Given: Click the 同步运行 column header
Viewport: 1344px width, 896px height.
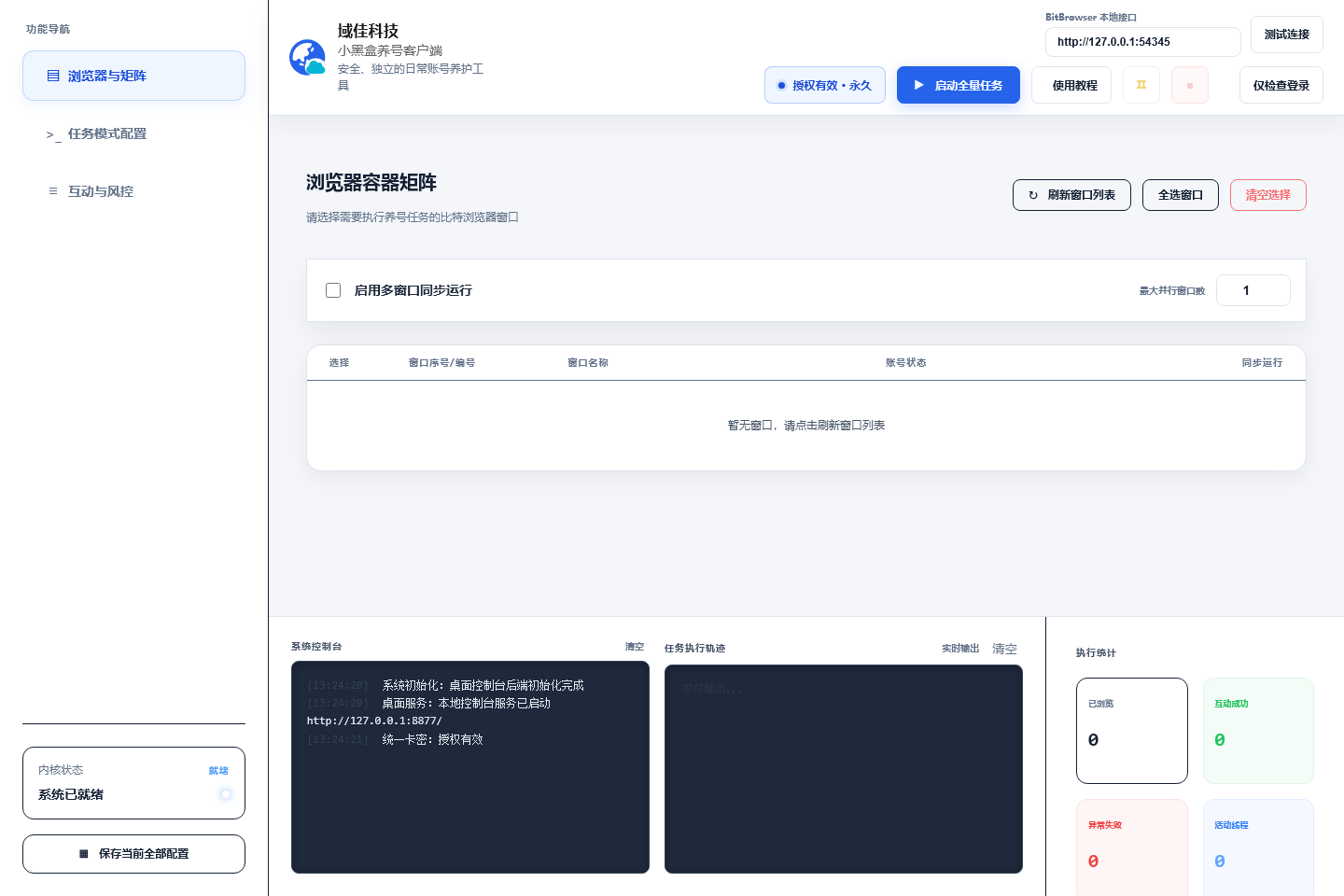Looking at the screenshot, I should click(x=1262, y=363).
